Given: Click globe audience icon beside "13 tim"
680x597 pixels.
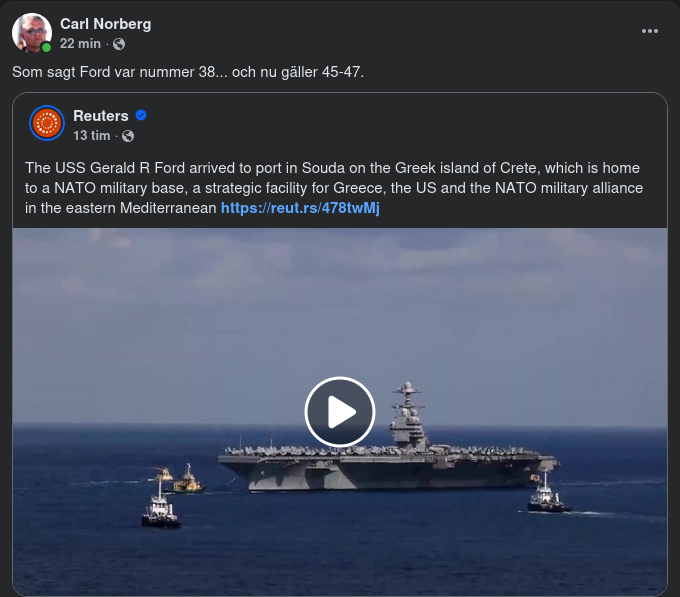Looking at the screenshot, I should (128, 136).
